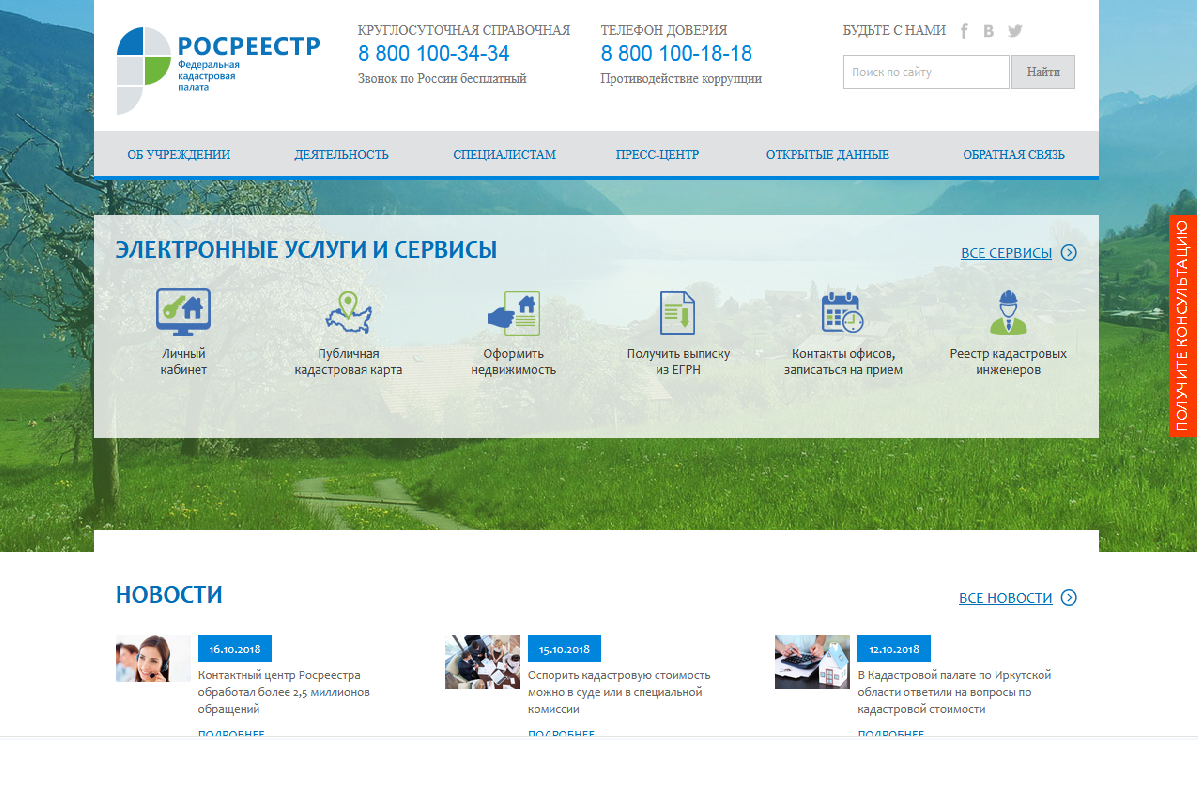The image size is (1198, 810).
Task: Click the Оформить недвижимость hand icon
Action: [x=513, y=312]
